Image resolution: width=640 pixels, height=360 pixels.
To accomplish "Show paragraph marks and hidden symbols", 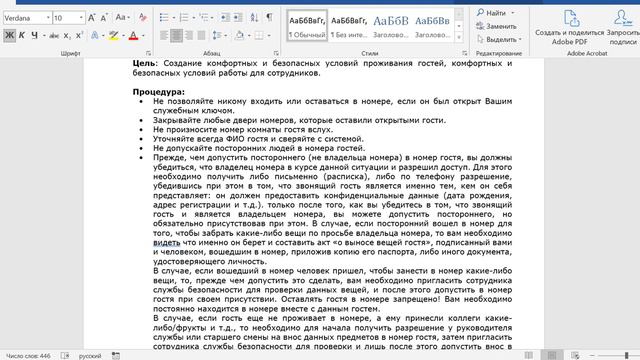I will pos(269,18).
